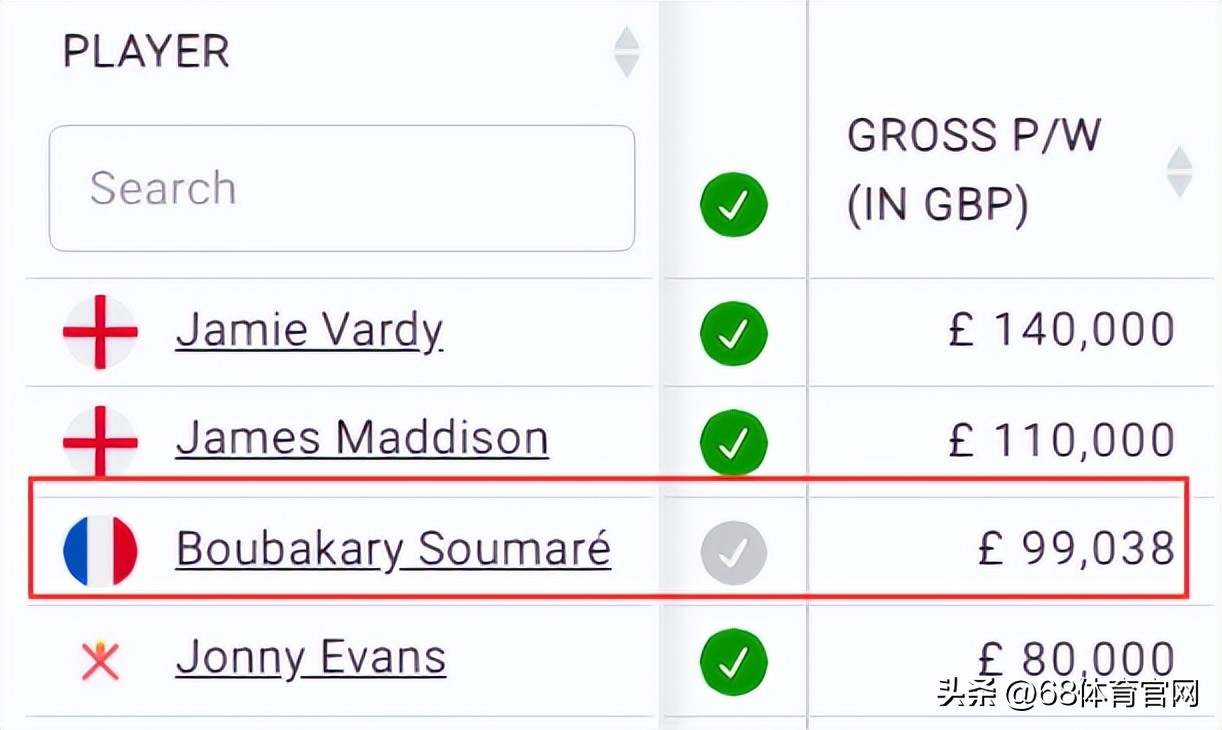1222x730 pixels.
Task: Focus the player Search input field
Action: (341, 188)
